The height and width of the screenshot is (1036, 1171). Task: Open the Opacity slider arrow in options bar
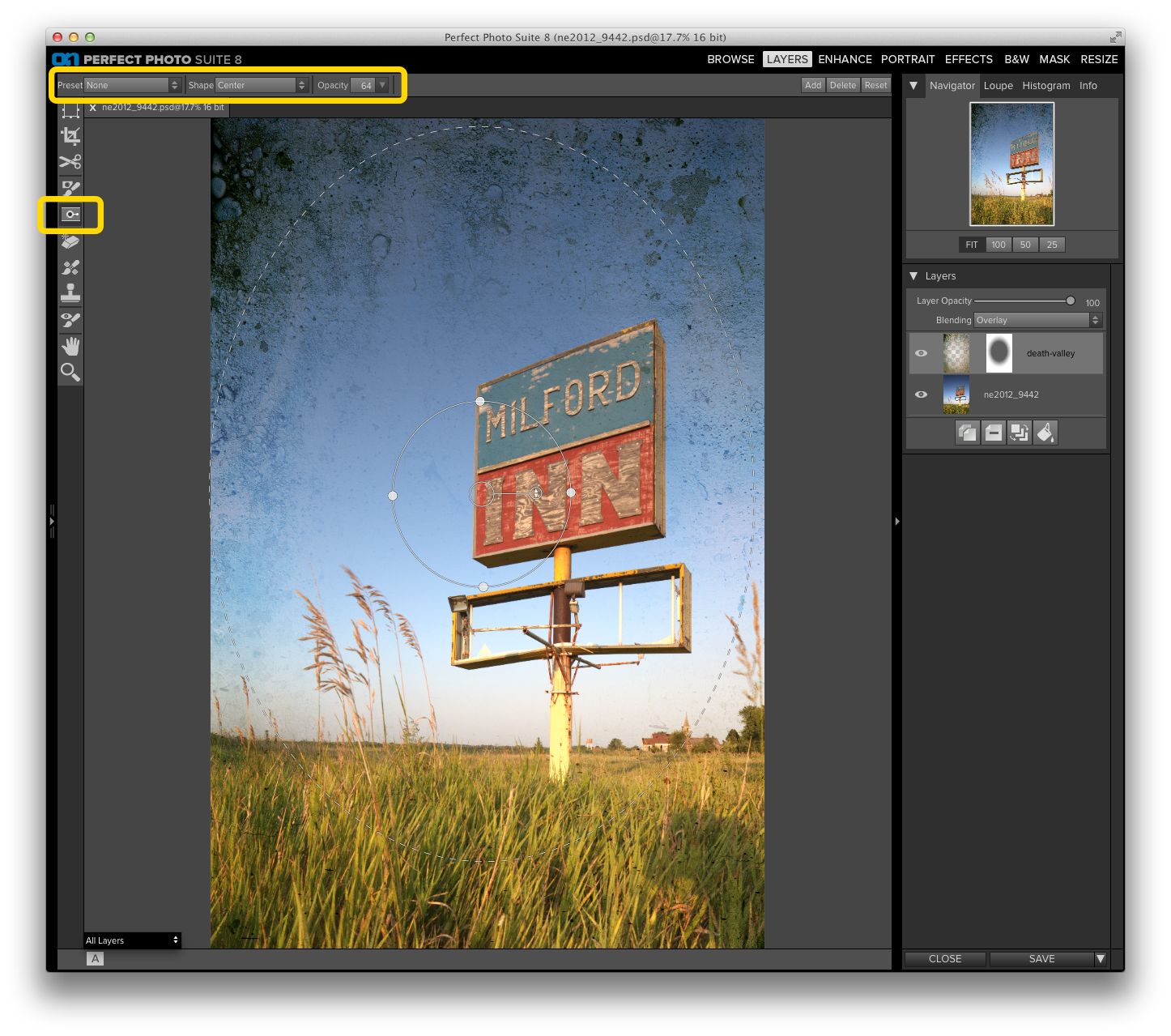(382, 85)
